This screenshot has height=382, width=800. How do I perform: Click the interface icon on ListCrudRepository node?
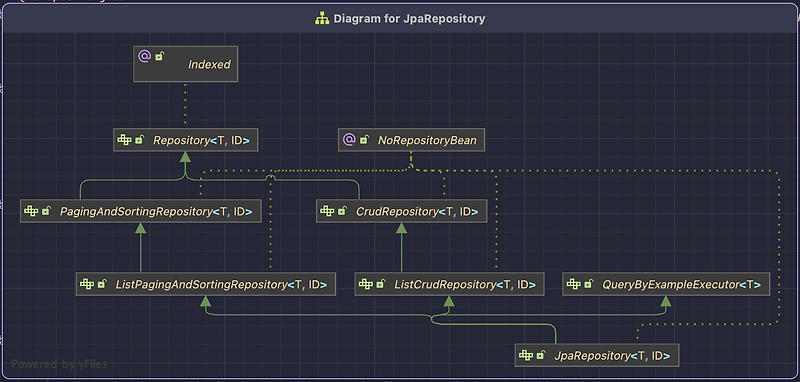click(x=366, y=284)
